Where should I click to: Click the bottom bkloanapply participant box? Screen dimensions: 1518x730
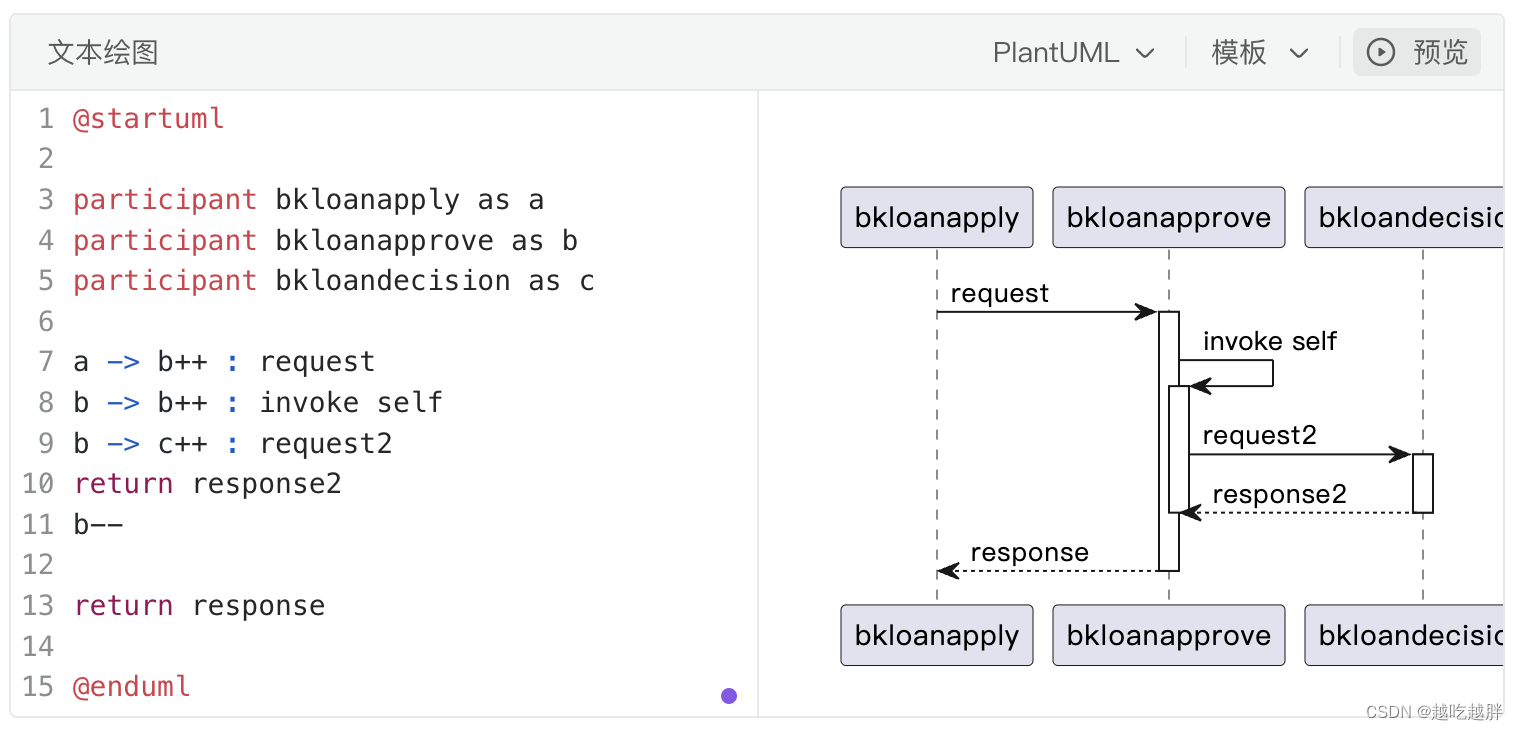click(936, 635)
